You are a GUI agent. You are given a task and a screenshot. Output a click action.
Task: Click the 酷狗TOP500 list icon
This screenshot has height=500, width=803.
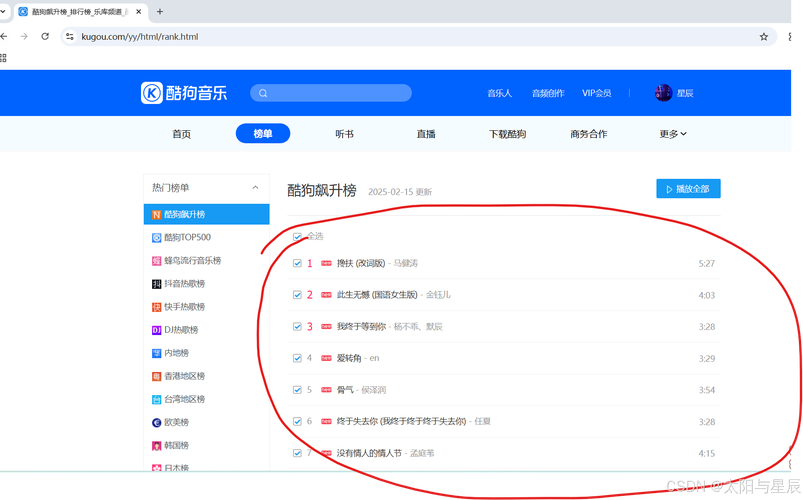[157, 238]
